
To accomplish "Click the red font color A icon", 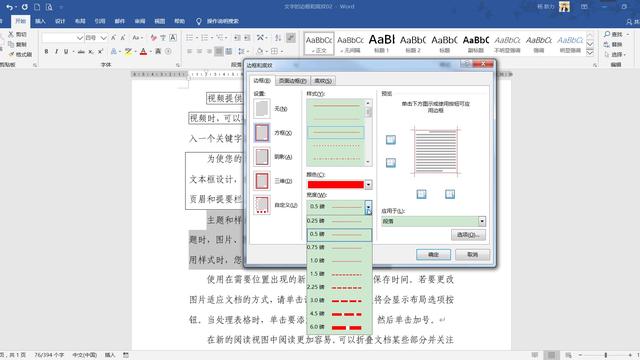I will pyautogui.click(x=143, y=51).
